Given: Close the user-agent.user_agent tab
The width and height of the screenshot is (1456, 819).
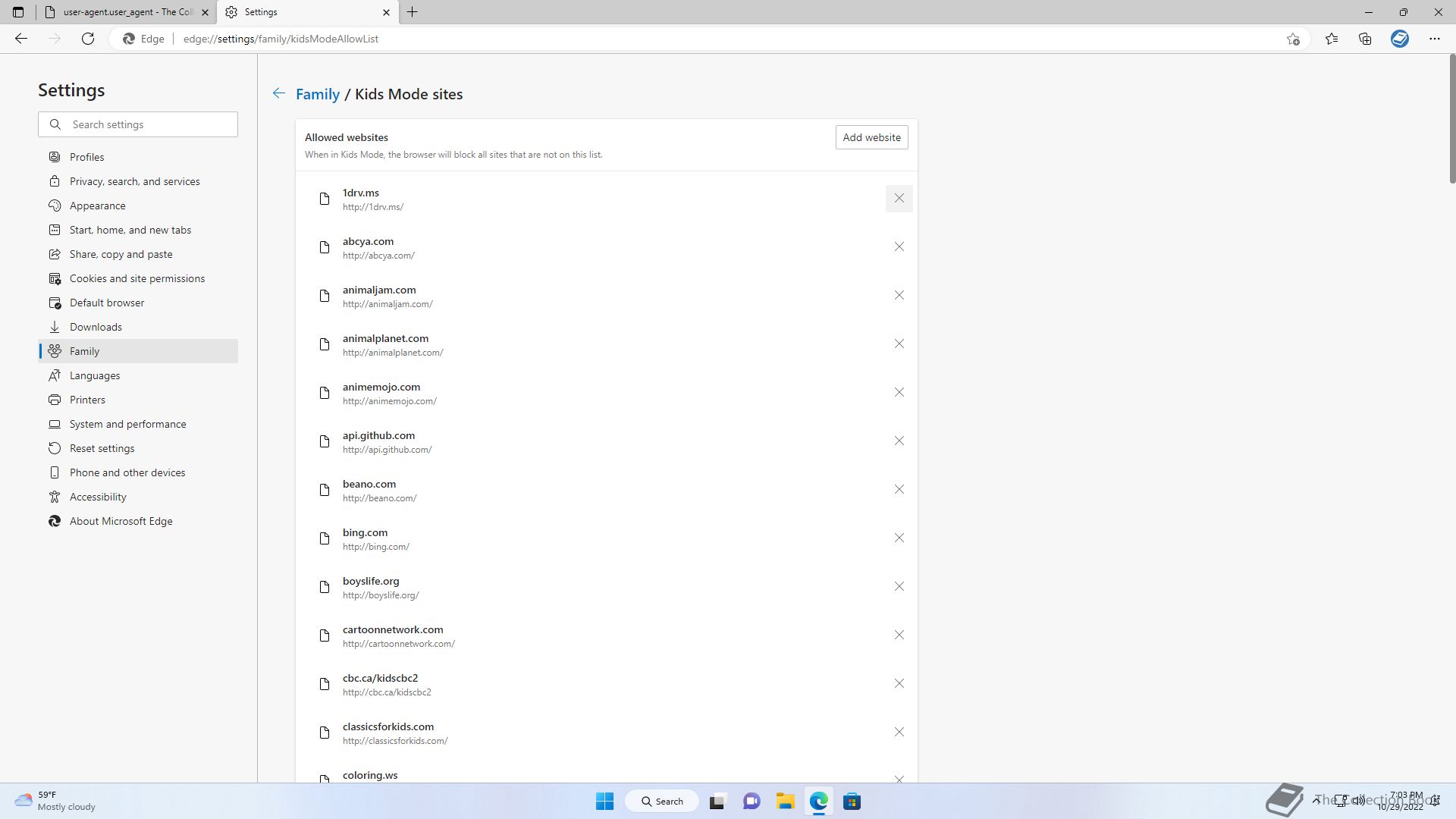Looking at the screenshot, I should click(x=205, y=12).
